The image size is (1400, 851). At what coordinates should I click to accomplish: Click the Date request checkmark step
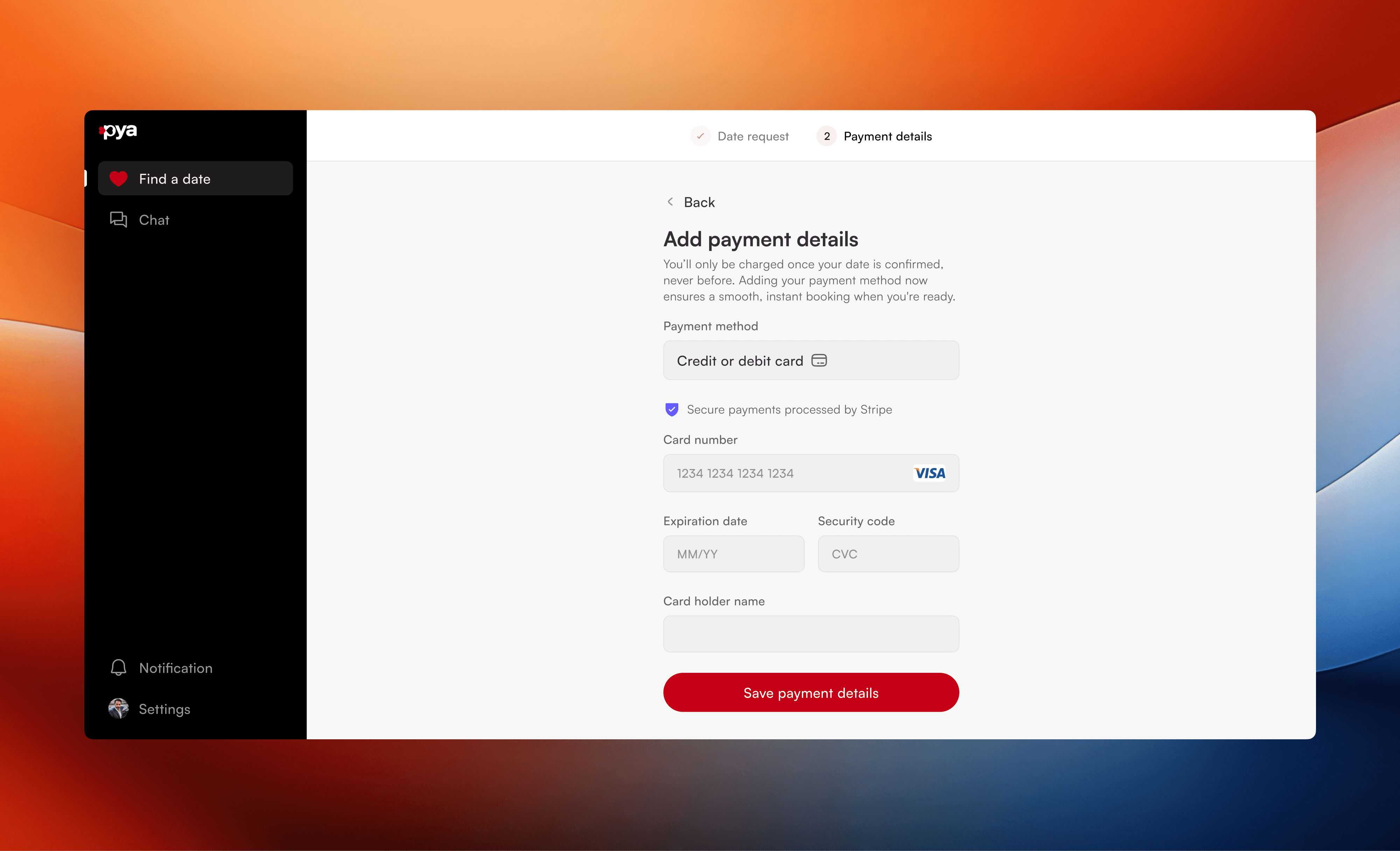point(700,136)
